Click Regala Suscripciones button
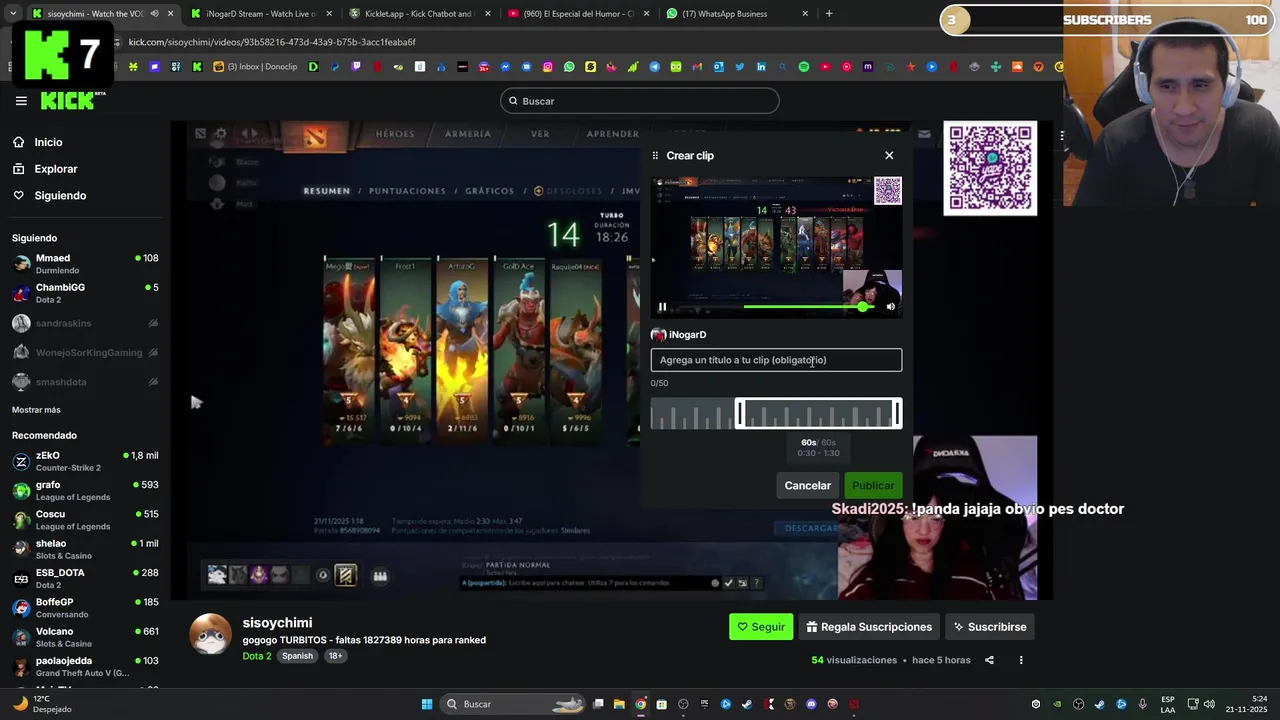This screenshot has width=1280, height=720. 869,627
